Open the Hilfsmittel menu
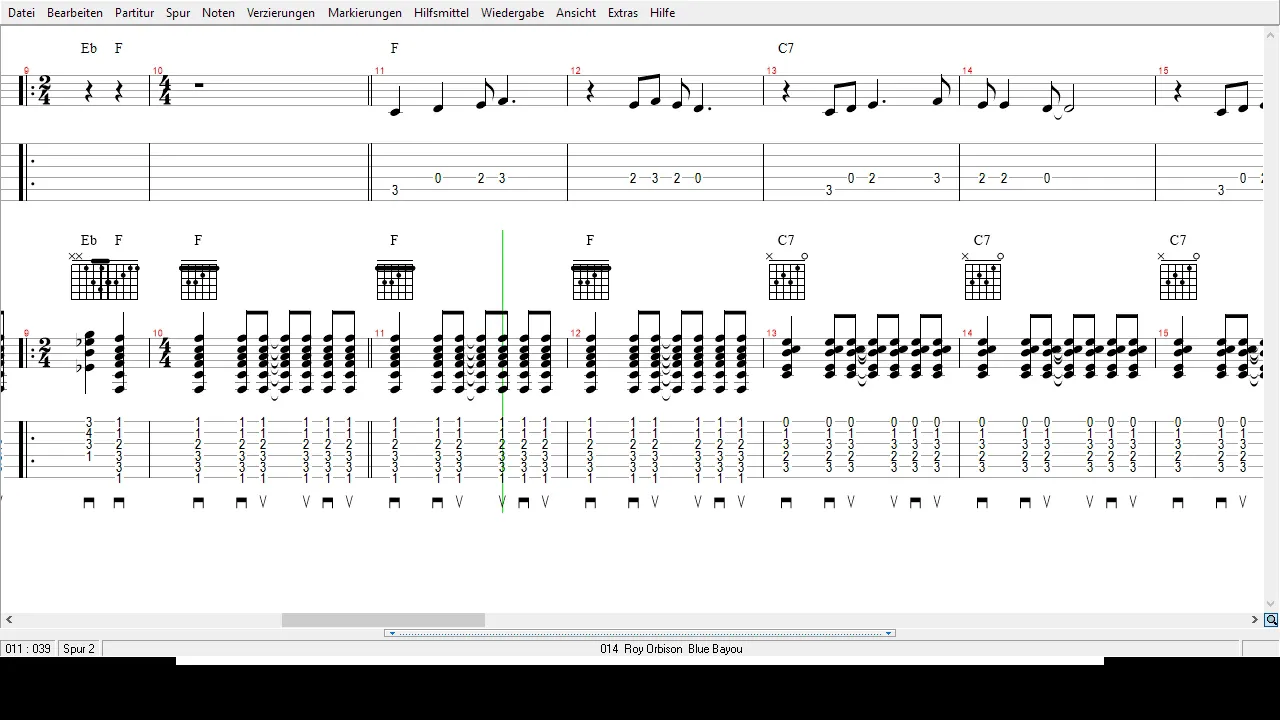The height and width of the screenshot is (720, 1280). point(441,13)
